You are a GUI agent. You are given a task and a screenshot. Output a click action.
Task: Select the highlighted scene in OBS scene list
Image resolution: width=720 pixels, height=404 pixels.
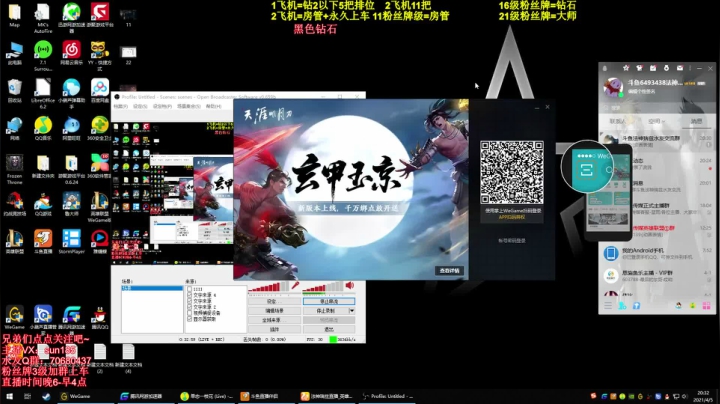(152, 288)
